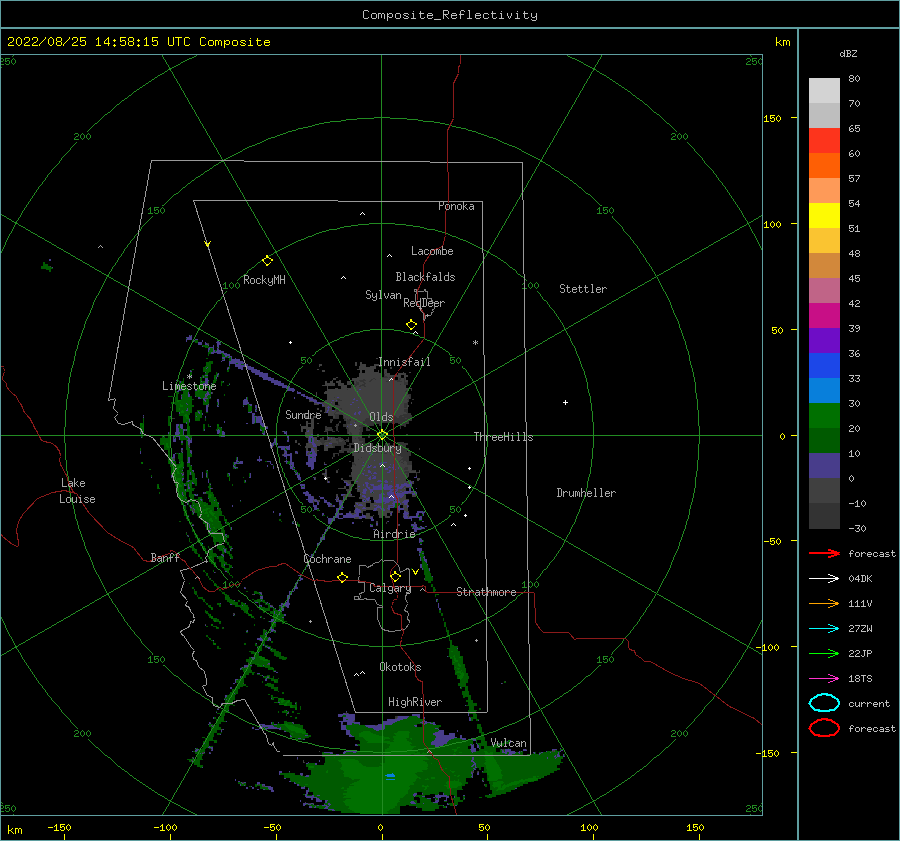Click the Didsbury label
Viewport: 900px width, 841px height.
[377, 448]
